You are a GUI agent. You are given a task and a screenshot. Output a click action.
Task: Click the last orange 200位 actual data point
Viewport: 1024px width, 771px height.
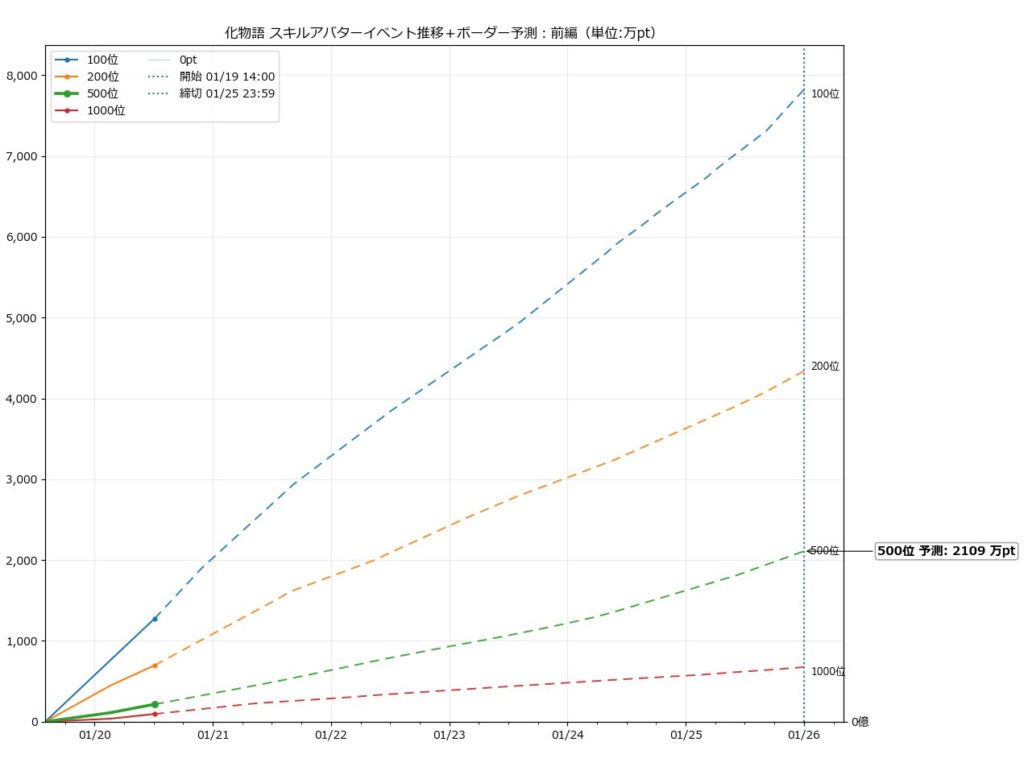tap(154, 665)
